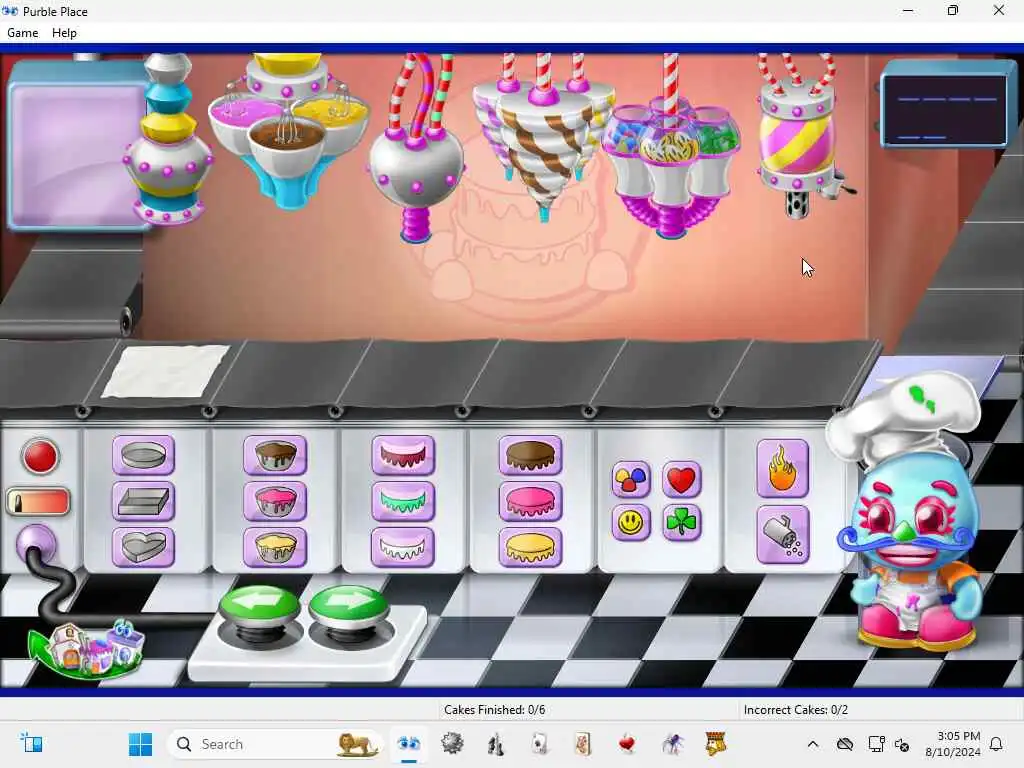This screenshot has height=768, width=1024.
Task: Return to Purble Place village home icon
Action: [x=86, y=648]
